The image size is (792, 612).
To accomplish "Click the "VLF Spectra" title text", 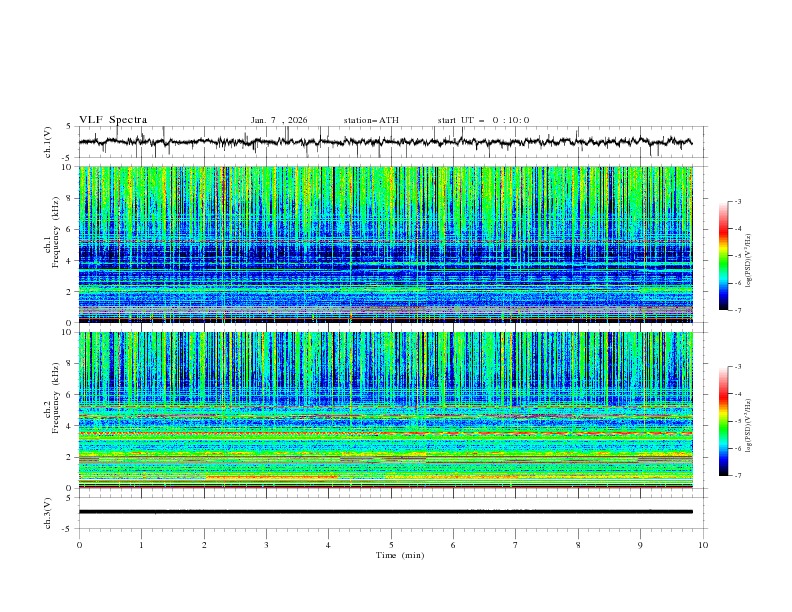I will [113, 120].
